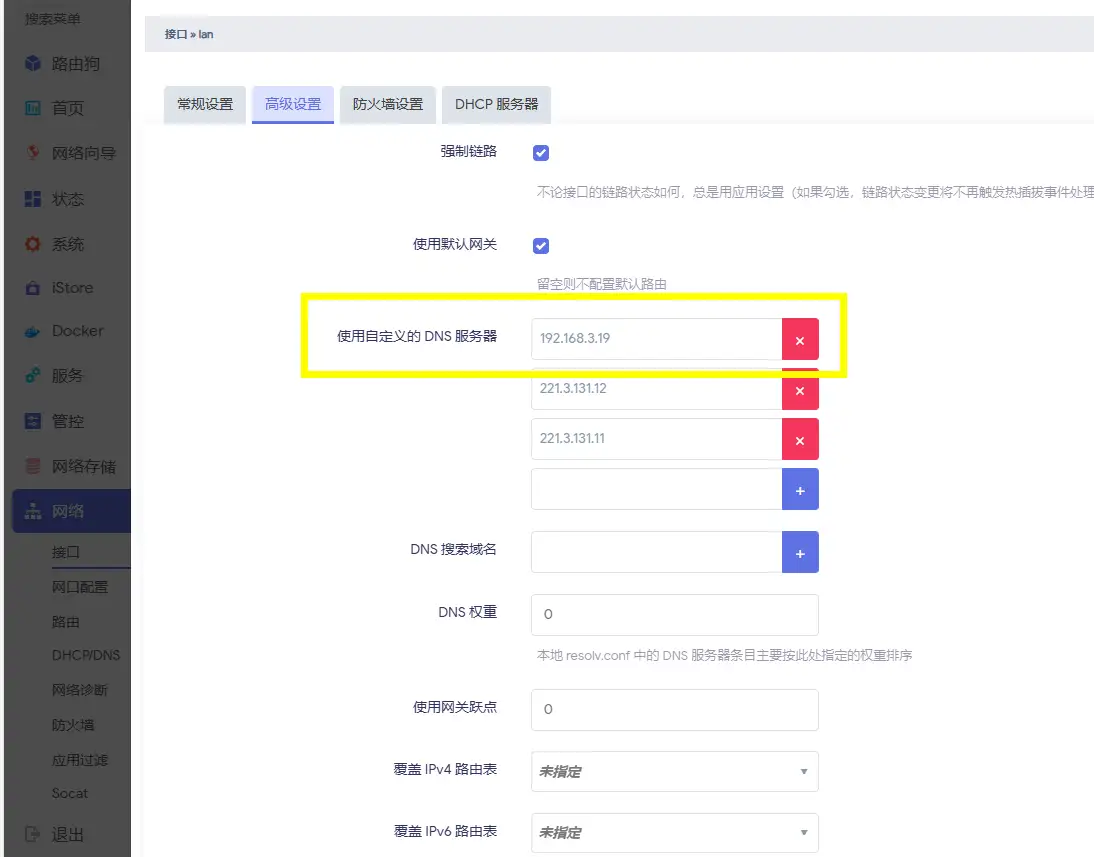The width and height of the screenshot is (1094, 857).
Task: Delete the 192.168.3.19 DNS server entry
Action: pos(800,339)
